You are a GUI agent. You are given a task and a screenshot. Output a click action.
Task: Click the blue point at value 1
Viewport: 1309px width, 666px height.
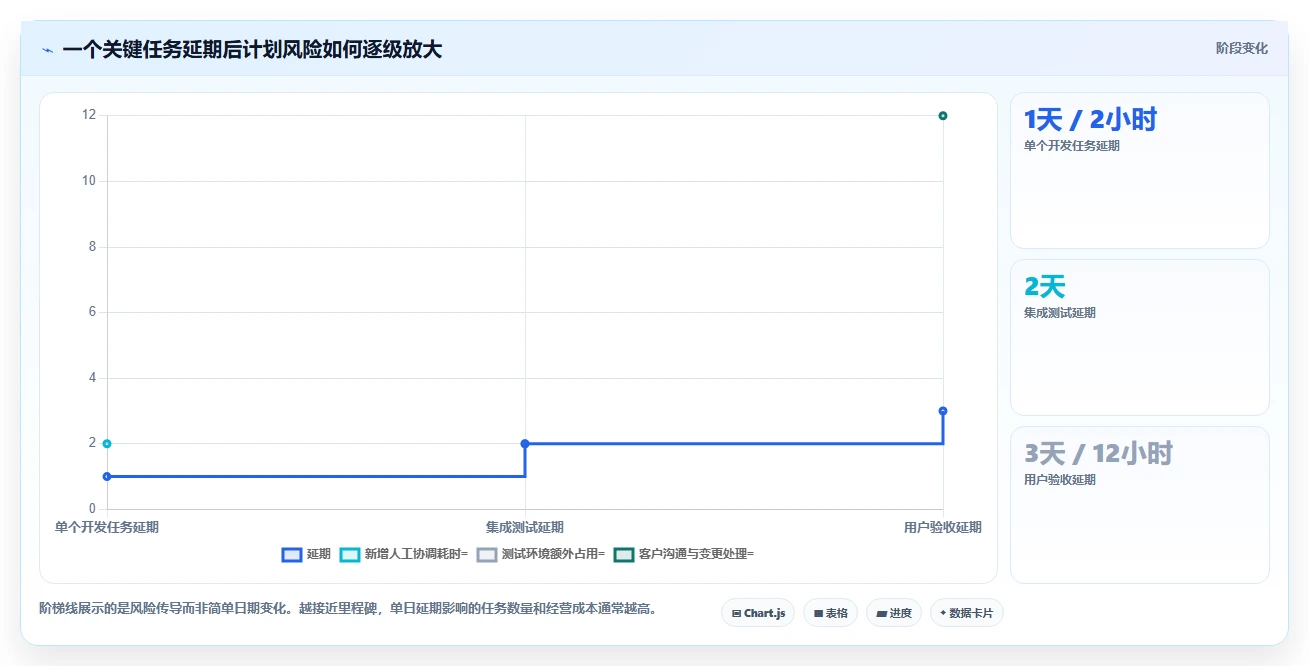(x=107, y=476)
